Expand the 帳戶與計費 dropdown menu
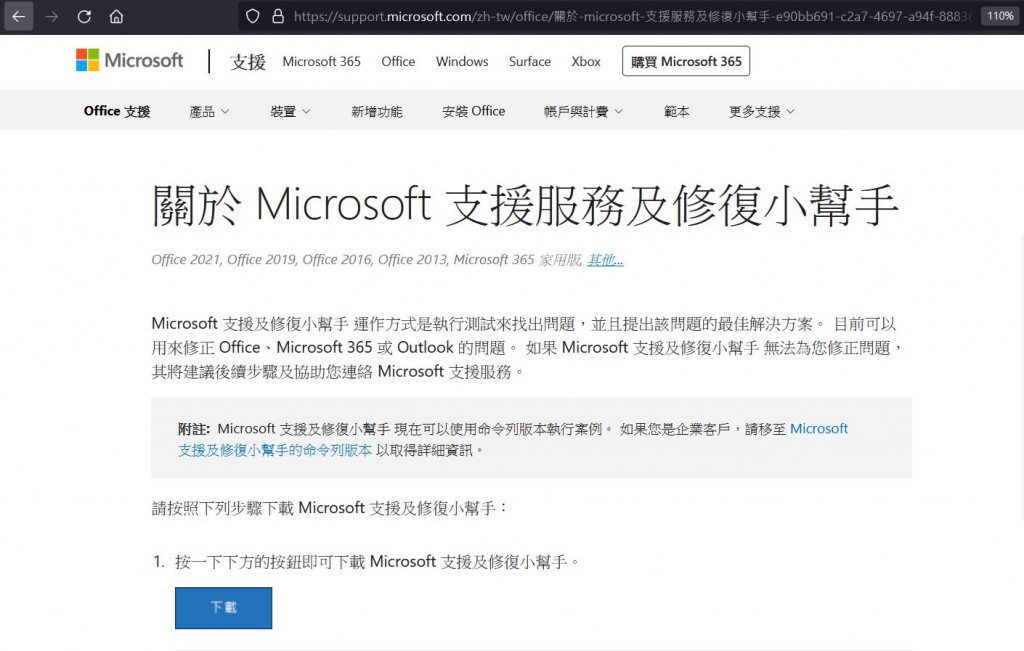This screenshot has width=1024, height=651. tap(583, 112)
